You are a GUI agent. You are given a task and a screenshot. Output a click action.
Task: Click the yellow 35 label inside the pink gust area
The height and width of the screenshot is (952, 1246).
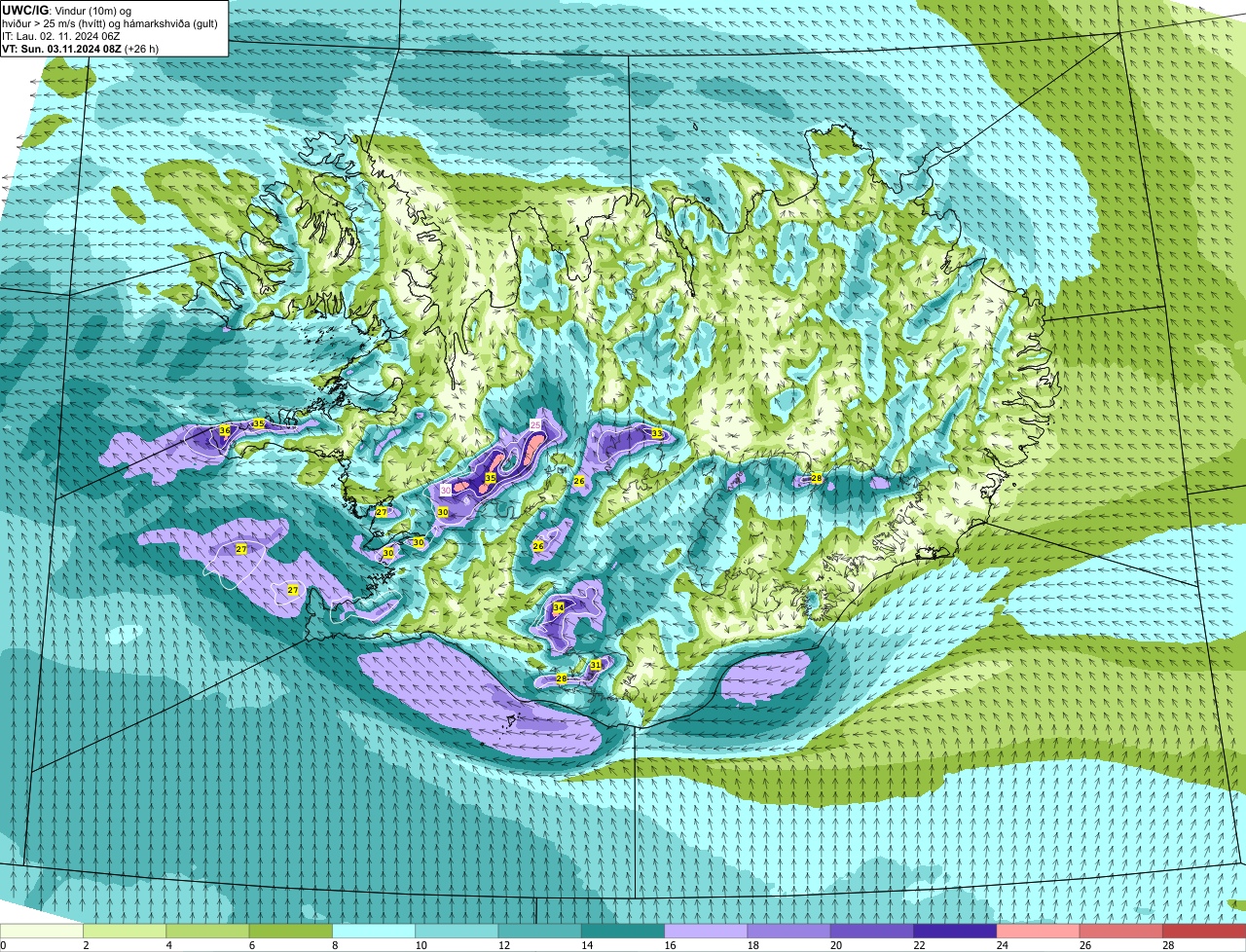[491, 478]
